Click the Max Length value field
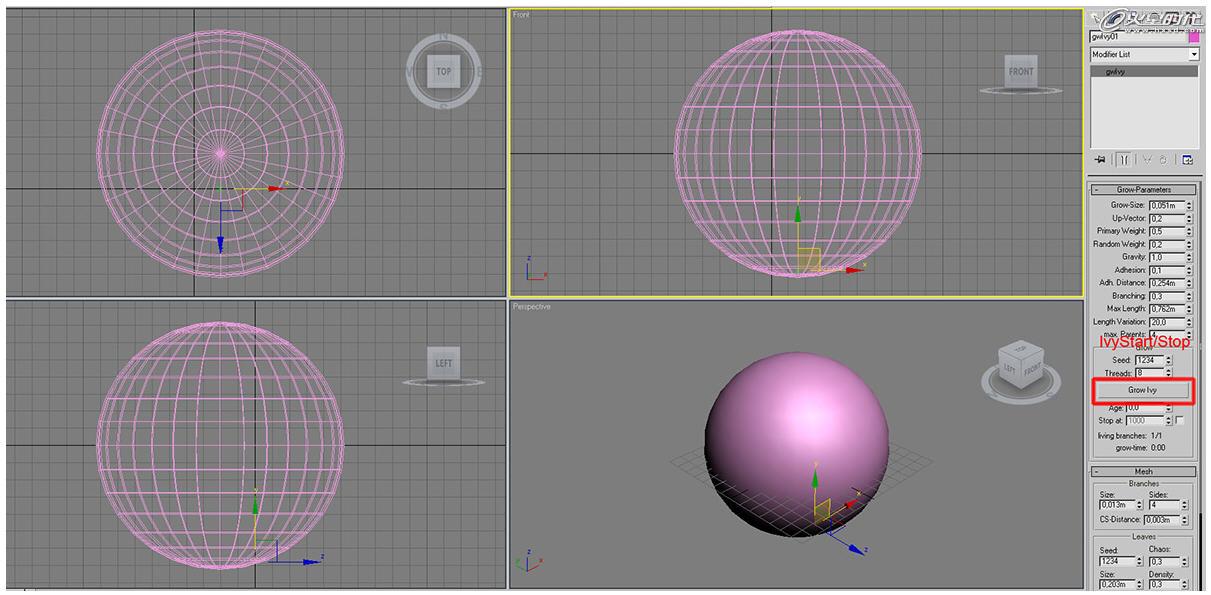1211x595 pixels. pos(1167,309)
